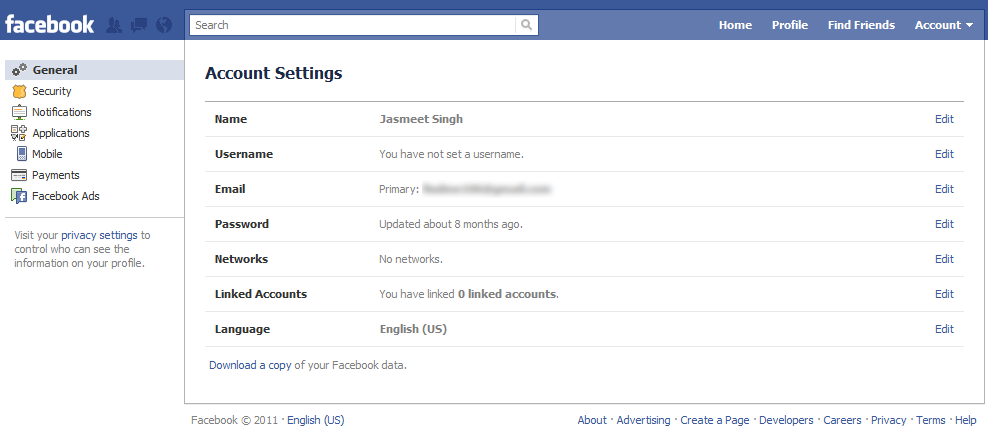Open notifications globe icon

click(164, 25)
